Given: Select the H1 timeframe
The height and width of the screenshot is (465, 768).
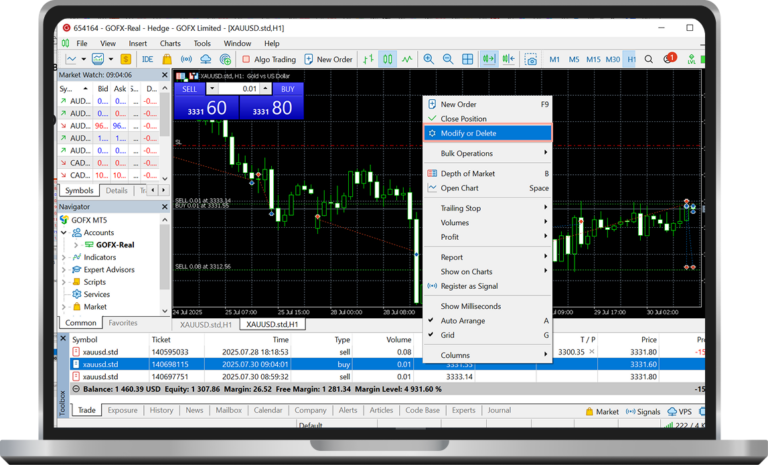Looking at the screenshot, I should pos(631,59).
